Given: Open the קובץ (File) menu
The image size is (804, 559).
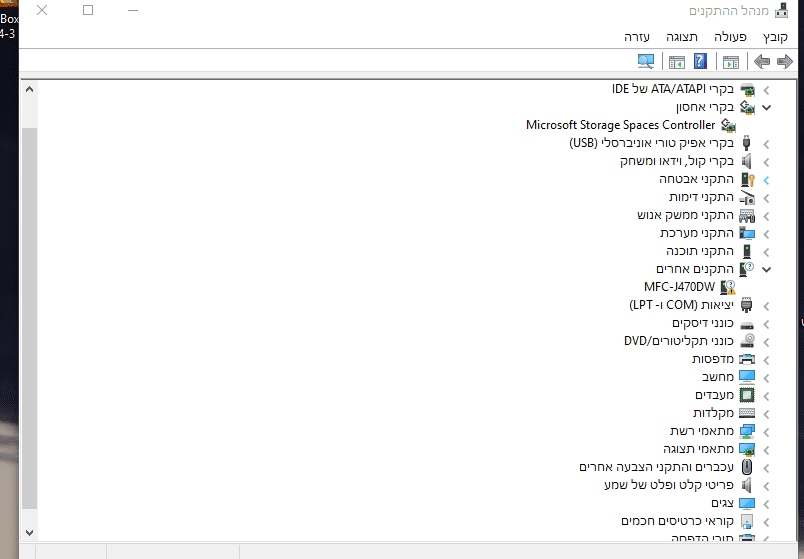Looking at the screenshot, I should pyautogui.click(x=775, y=37).
